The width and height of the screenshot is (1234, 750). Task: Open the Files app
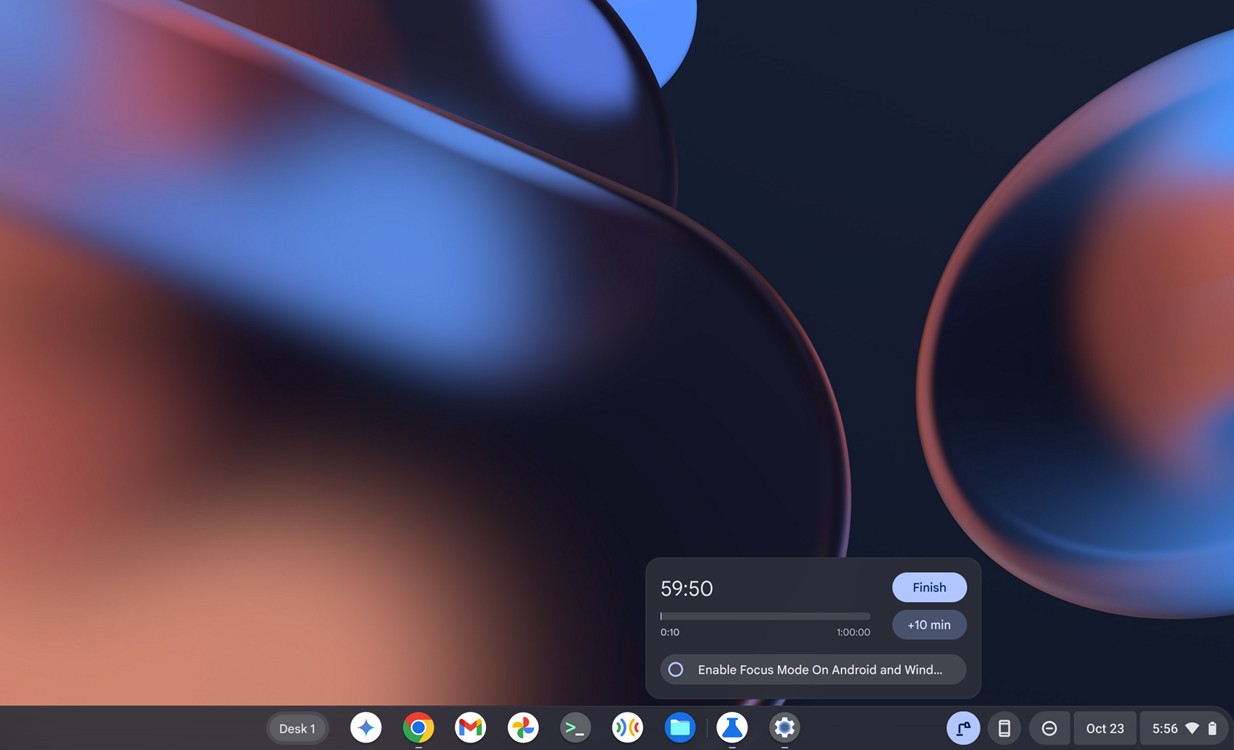680,728
